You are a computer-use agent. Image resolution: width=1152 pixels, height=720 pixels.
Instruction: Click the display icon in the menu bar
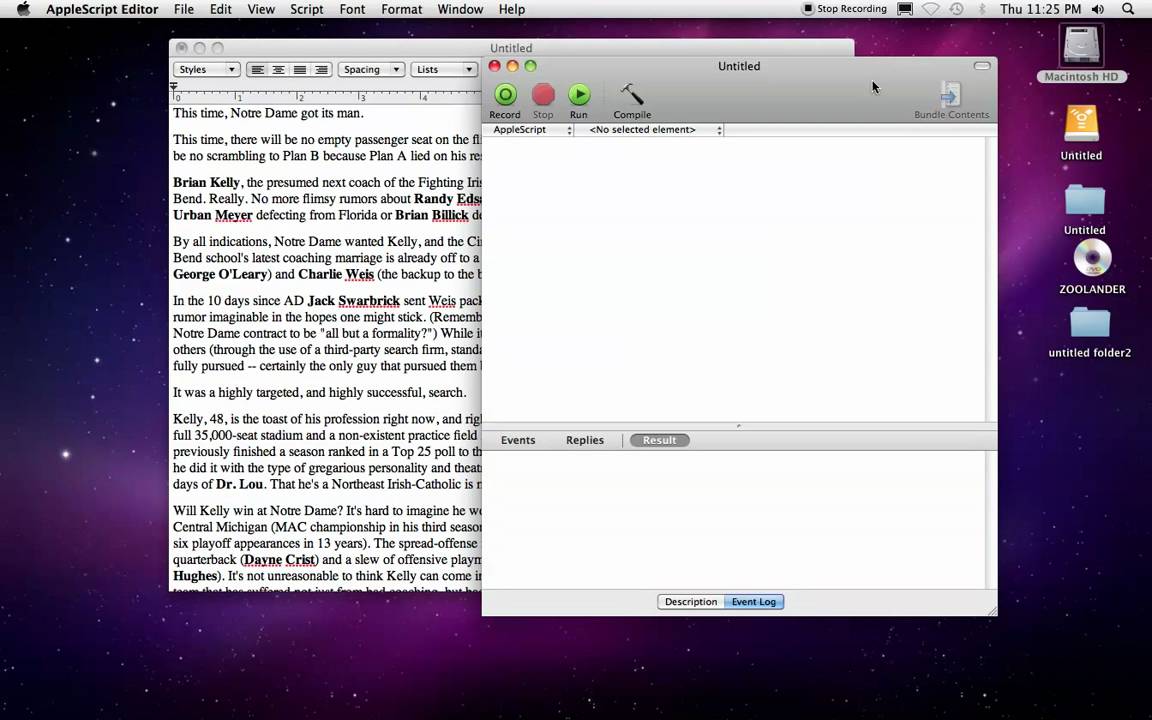point(905,9)
